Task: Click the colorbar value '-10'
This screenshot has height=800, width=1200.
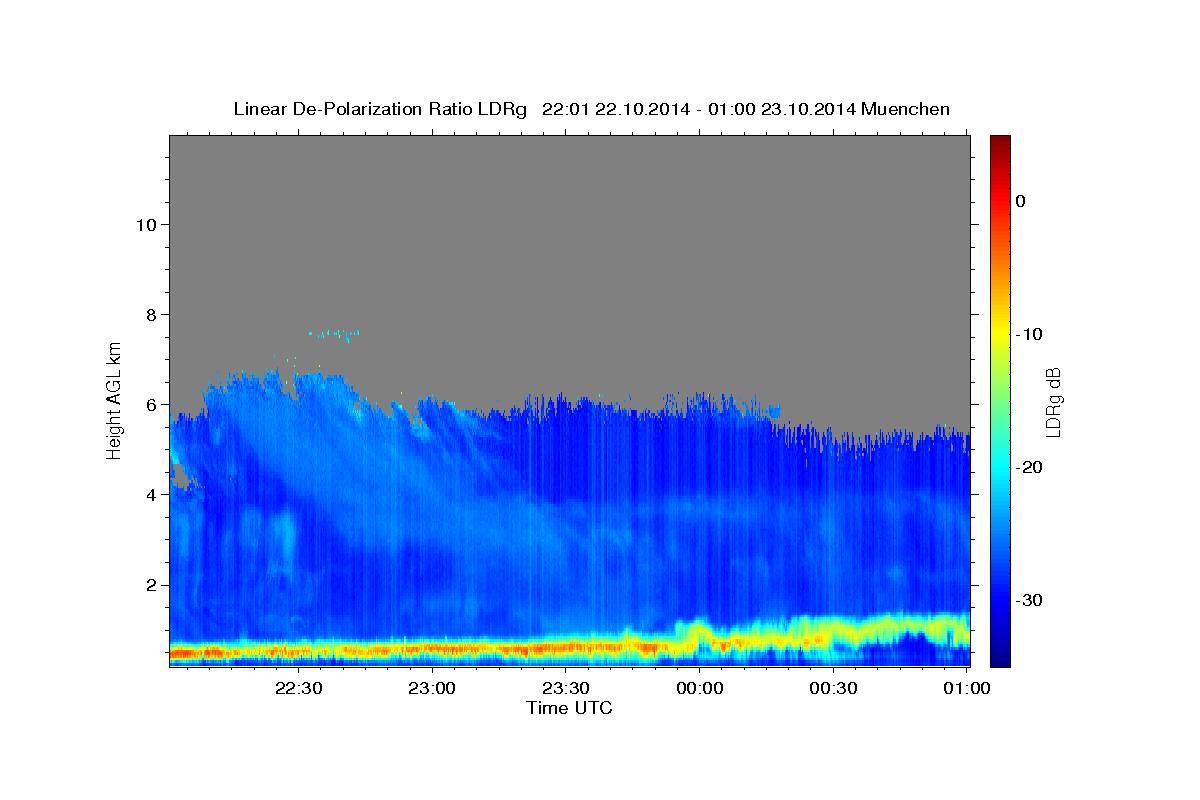Action: 1030,334
